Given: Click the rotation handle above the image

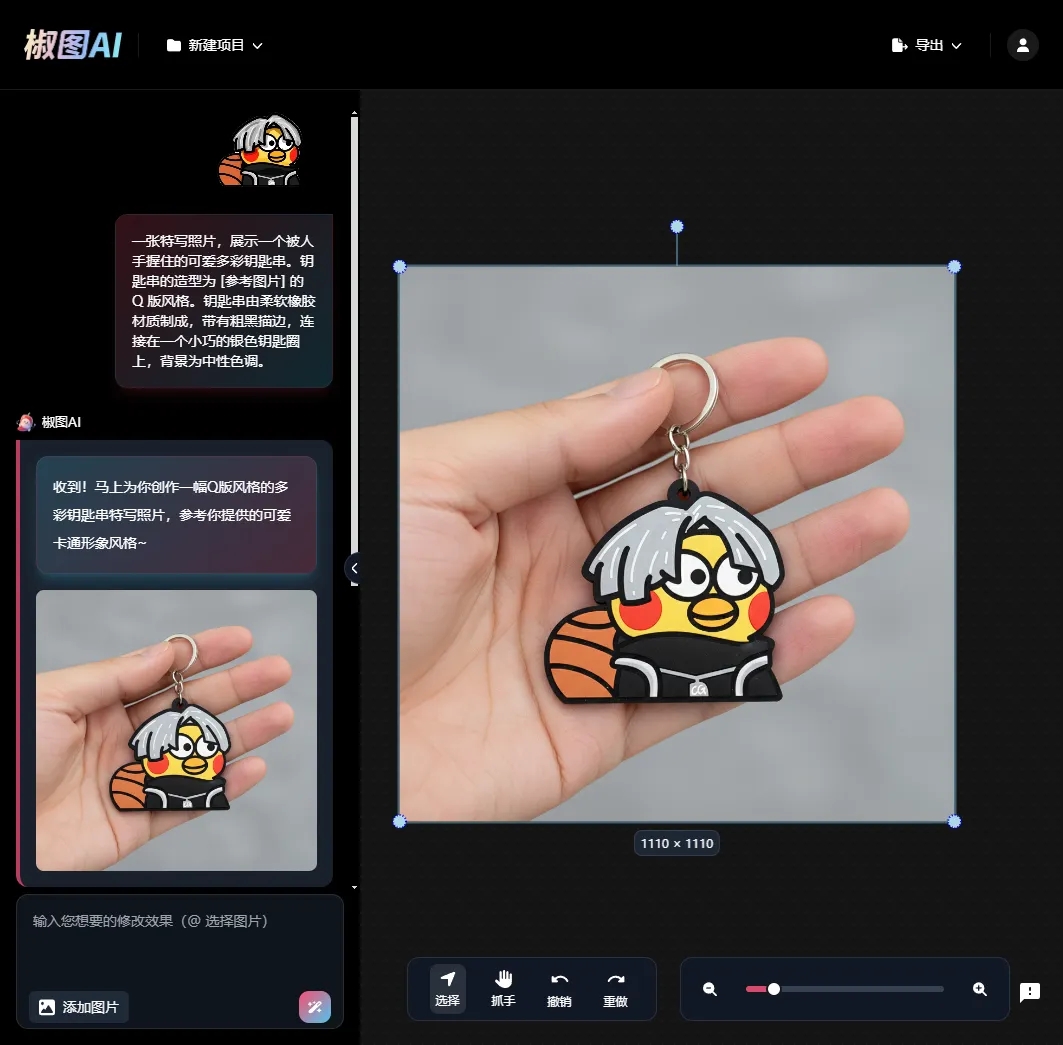Looking at the screenshot, I should [677, 226].
